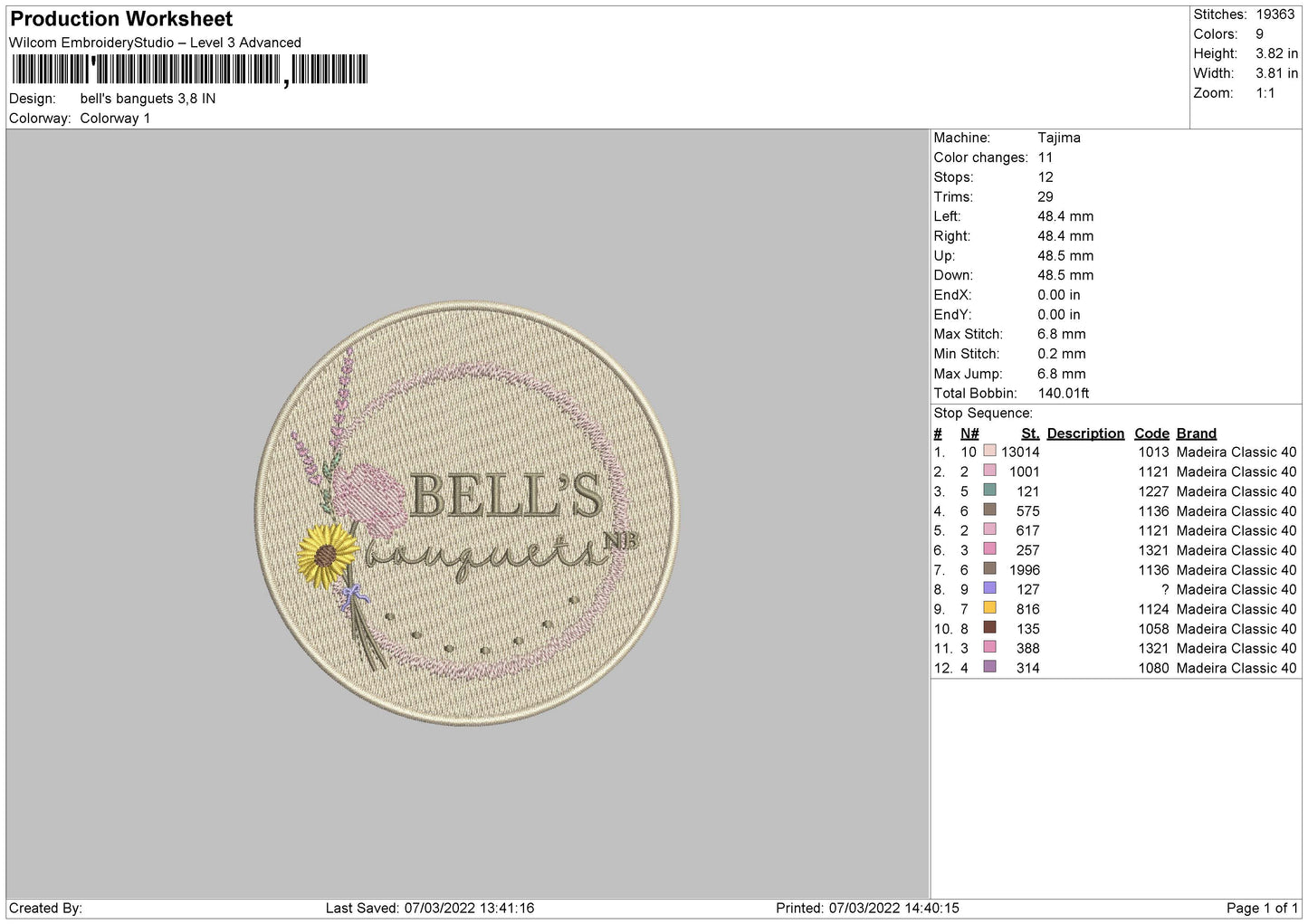Click the Last Saved timestamp 07/03/2022 13:41:16
Screen dimensions: 1308x924
(x=469, y=908)
